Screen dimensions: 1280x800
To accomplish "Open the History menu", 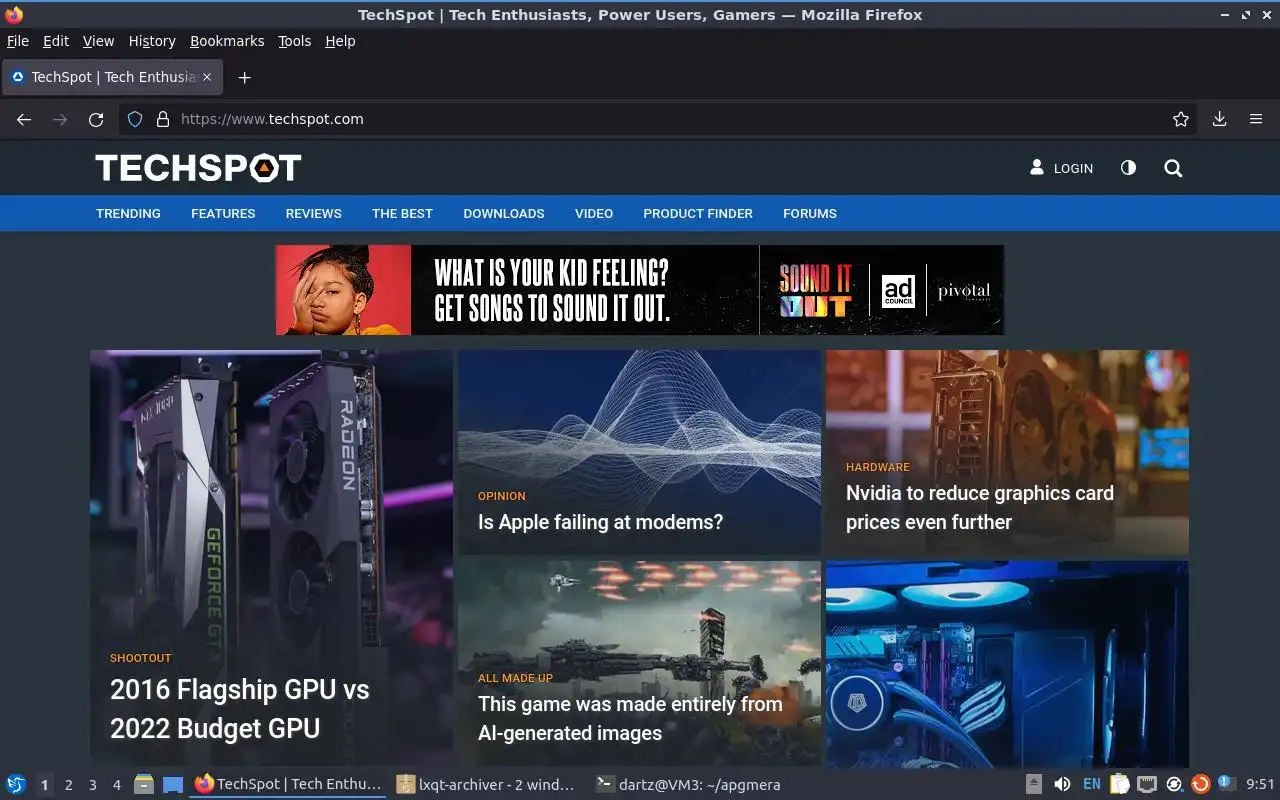I will tap(152, 41).
